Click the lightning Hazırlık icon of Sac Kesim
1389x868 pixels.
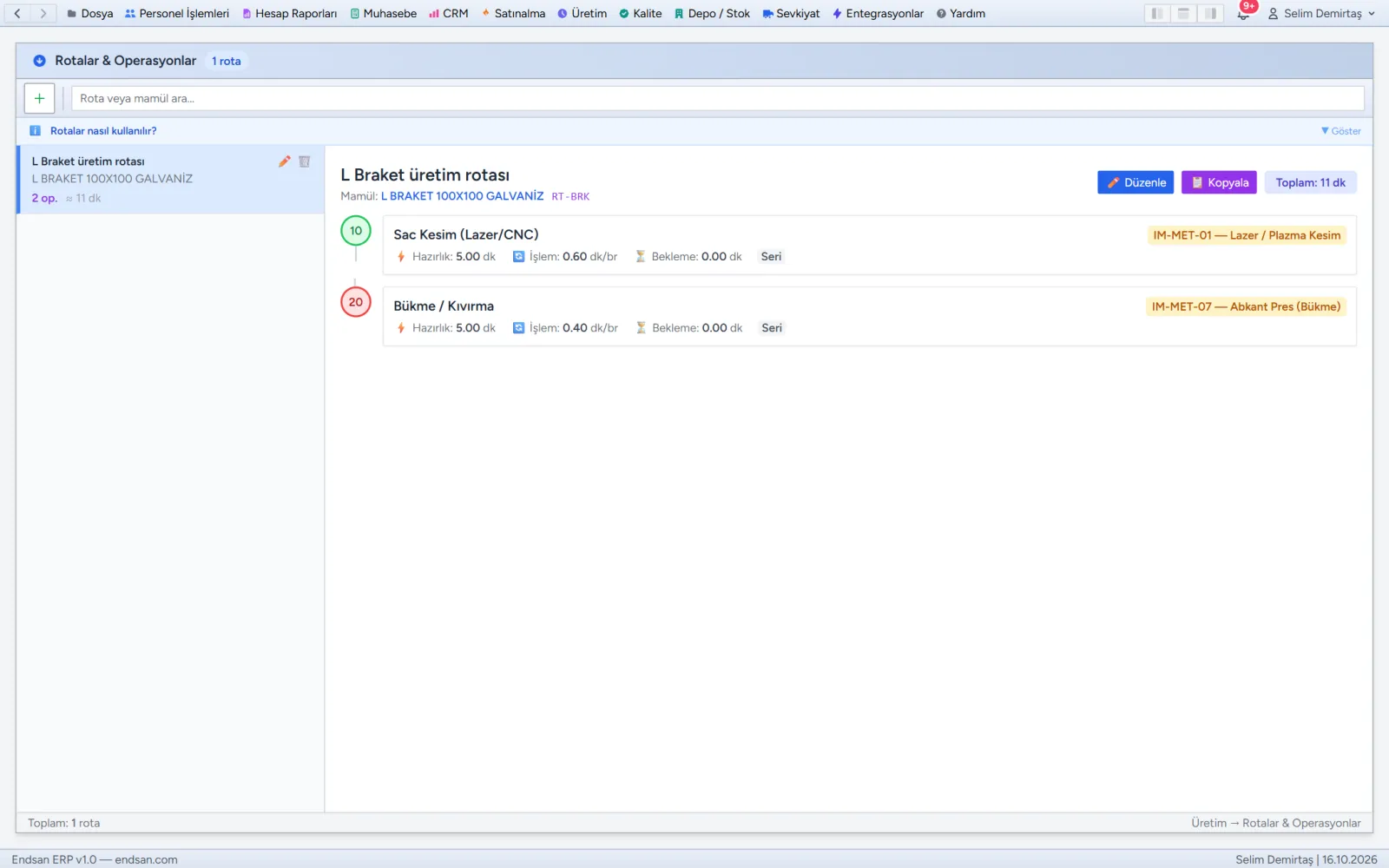tap(401, 257)
